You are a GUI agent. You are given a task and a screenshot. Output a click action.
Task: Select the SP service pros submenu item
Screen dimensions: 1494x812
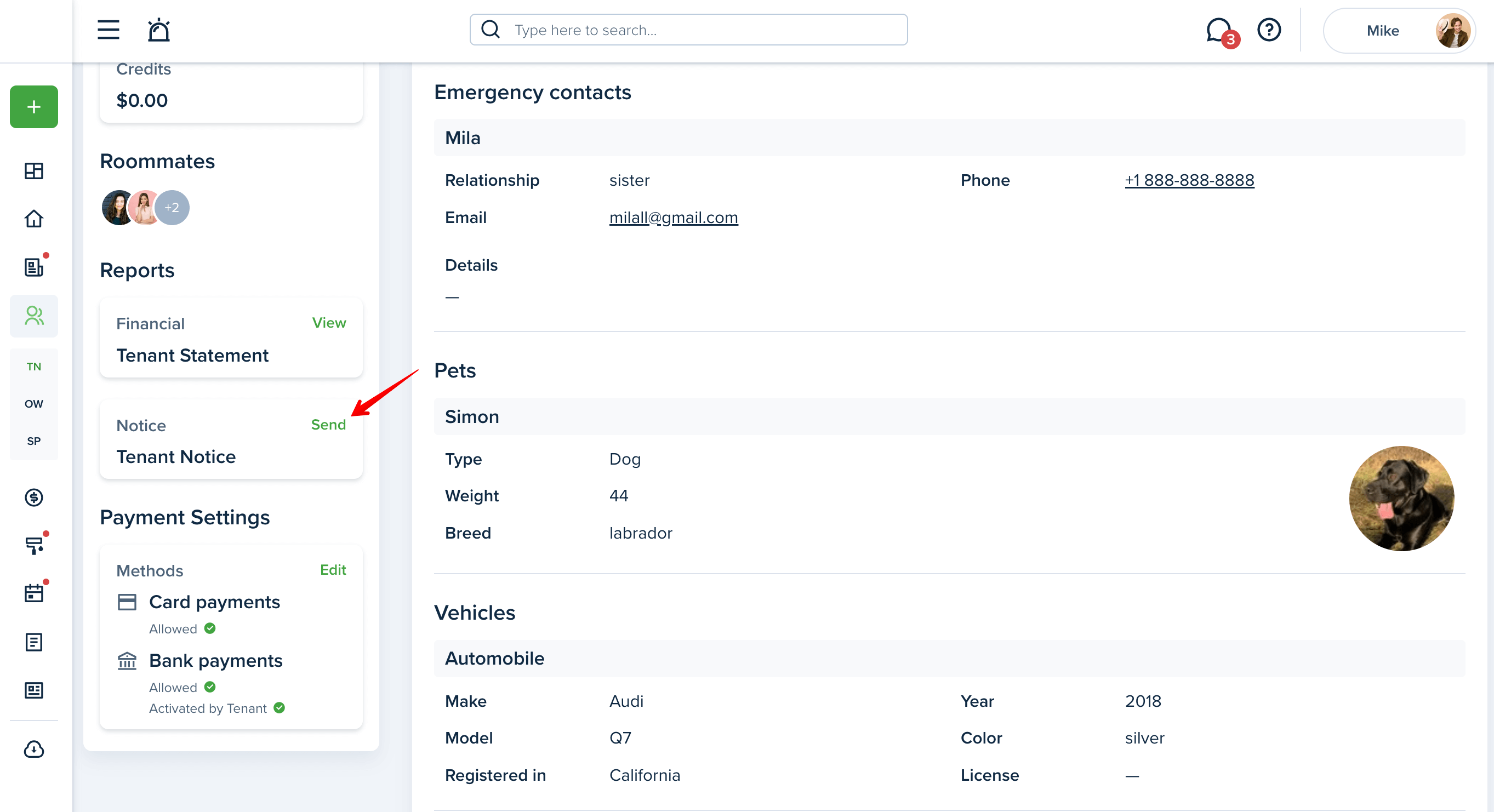(x=33, y=441)
